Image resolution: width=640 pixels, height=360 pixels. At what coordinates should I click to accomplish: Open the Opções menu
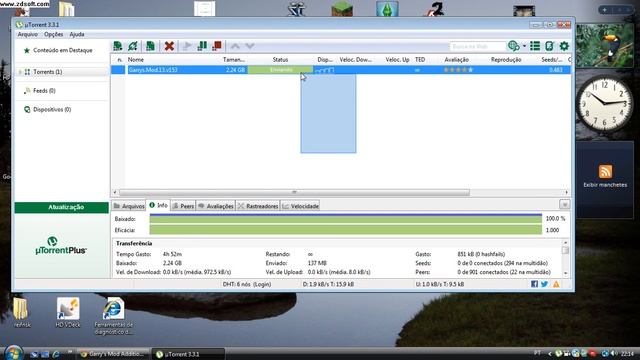tap(53, 34)
